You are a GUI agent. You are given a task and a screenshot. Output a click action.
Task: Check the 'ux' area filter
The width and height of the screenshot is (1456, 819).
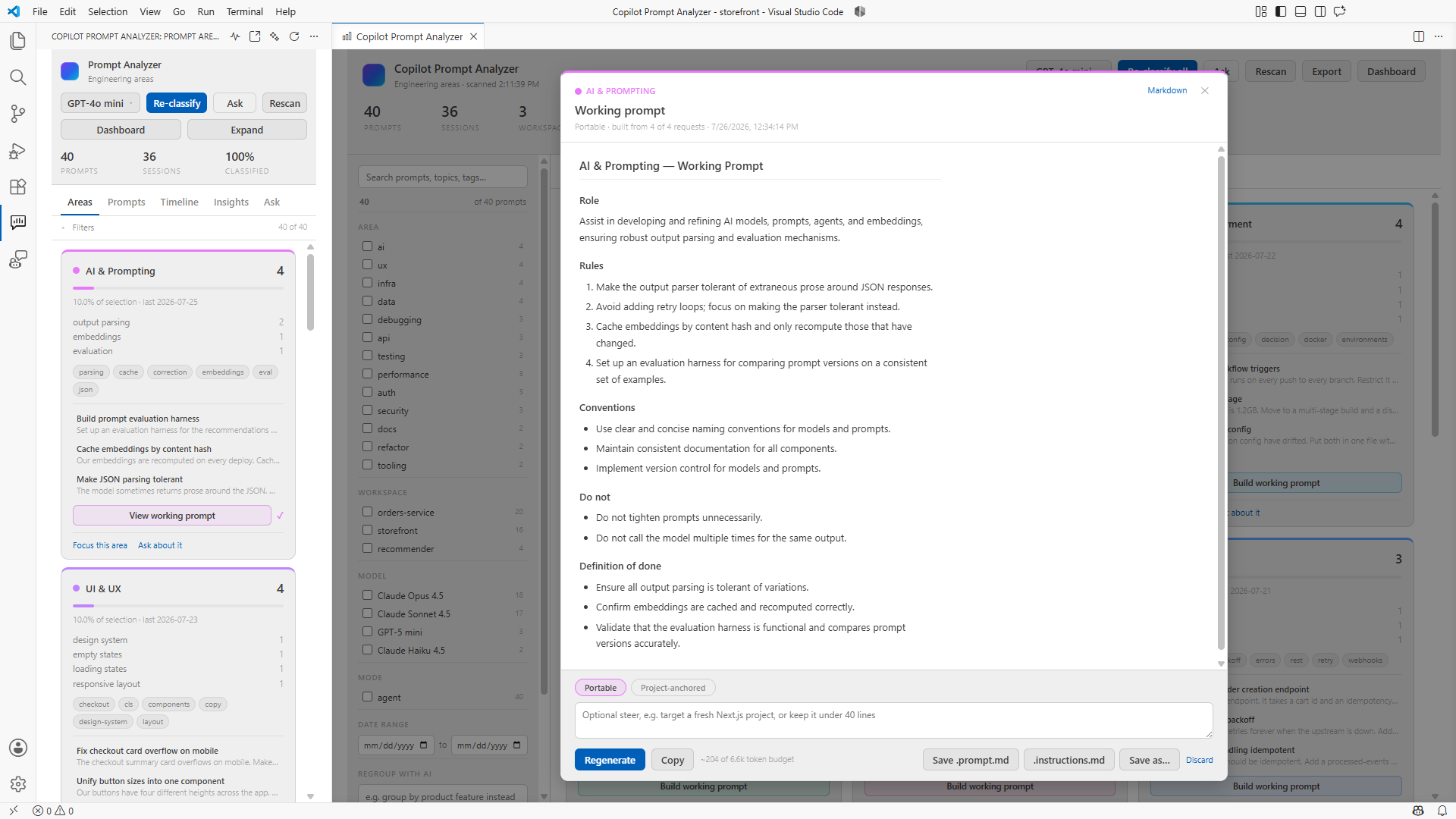367,265
